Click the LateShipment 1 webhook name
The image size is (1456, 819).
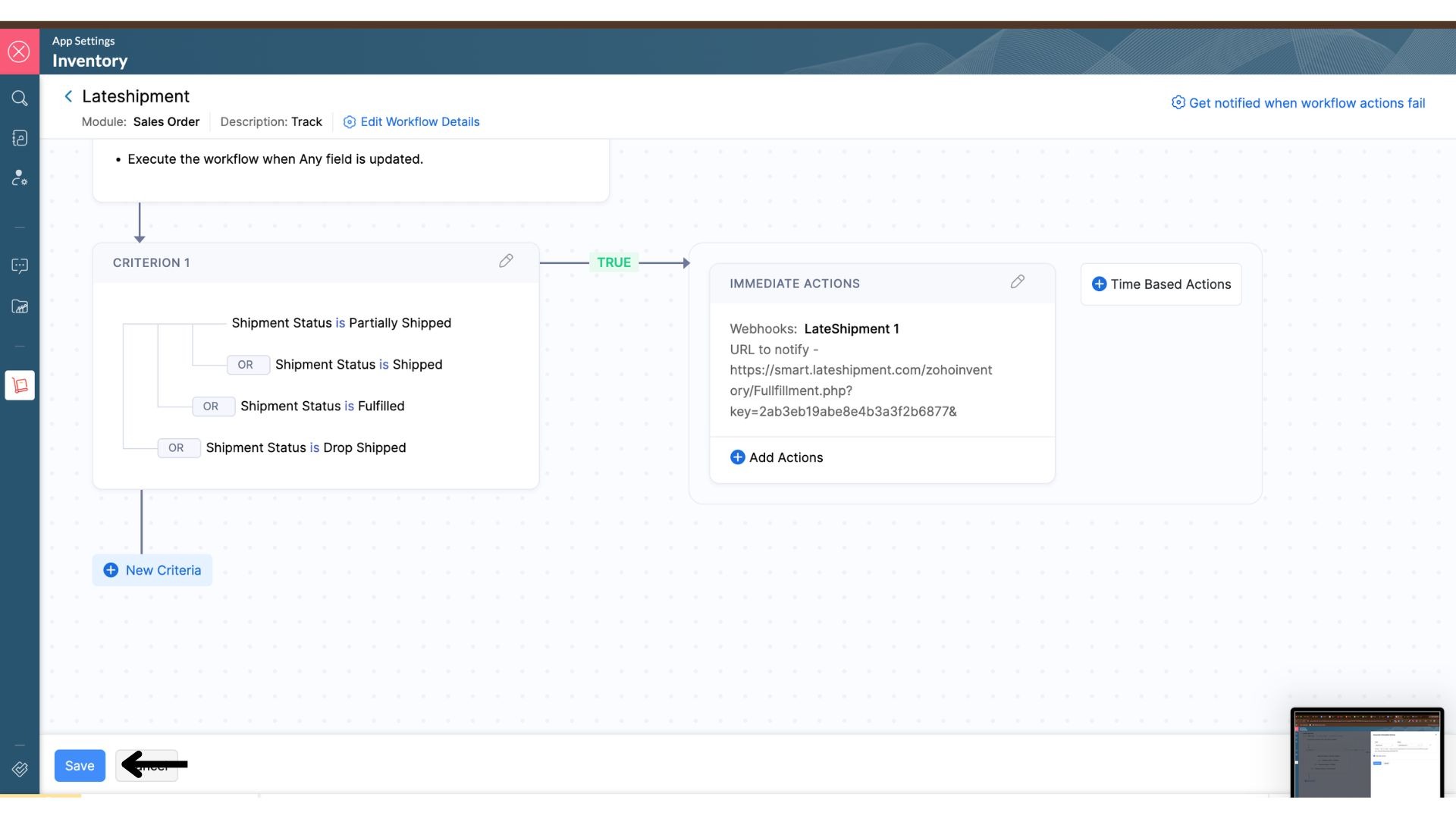coord(851,329)
